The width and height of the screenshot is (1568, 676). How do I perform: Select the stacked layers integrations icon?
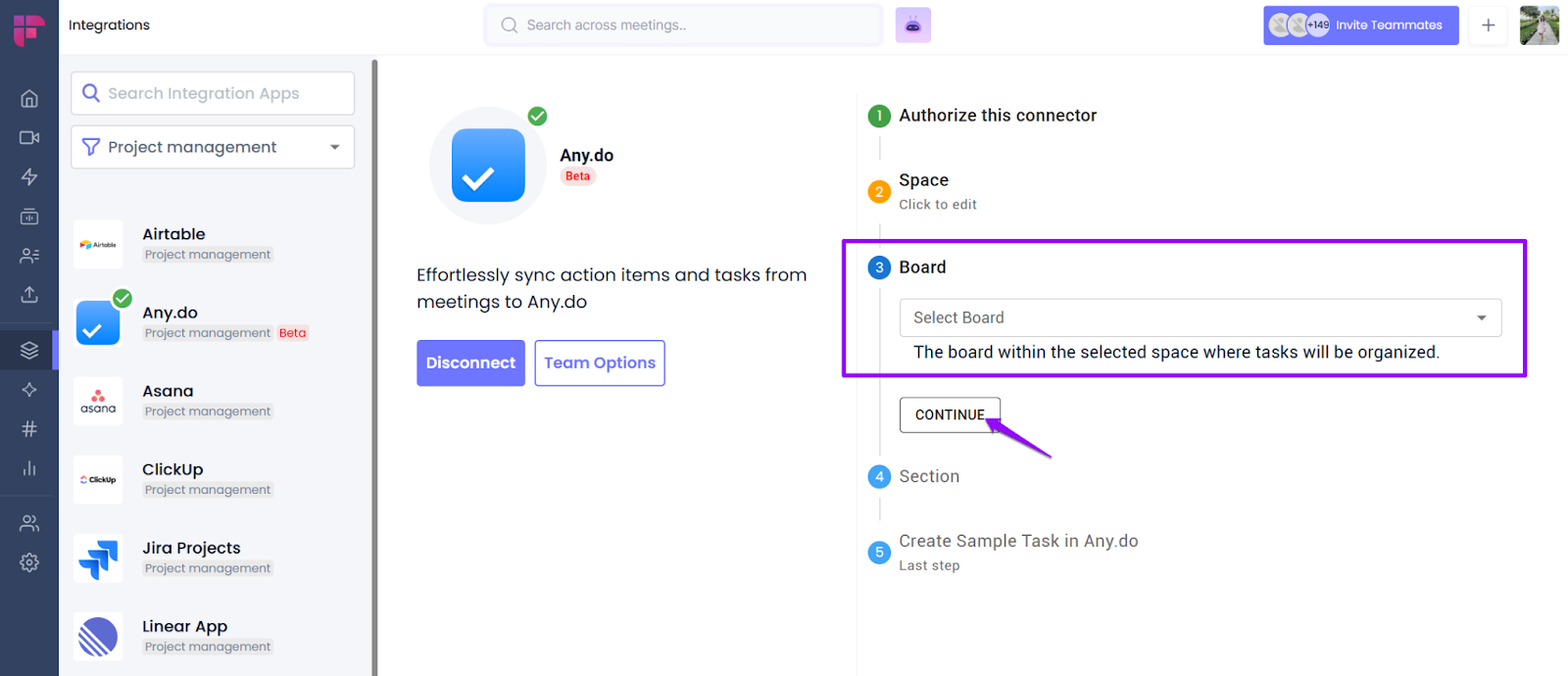click(x=29, y=350)
